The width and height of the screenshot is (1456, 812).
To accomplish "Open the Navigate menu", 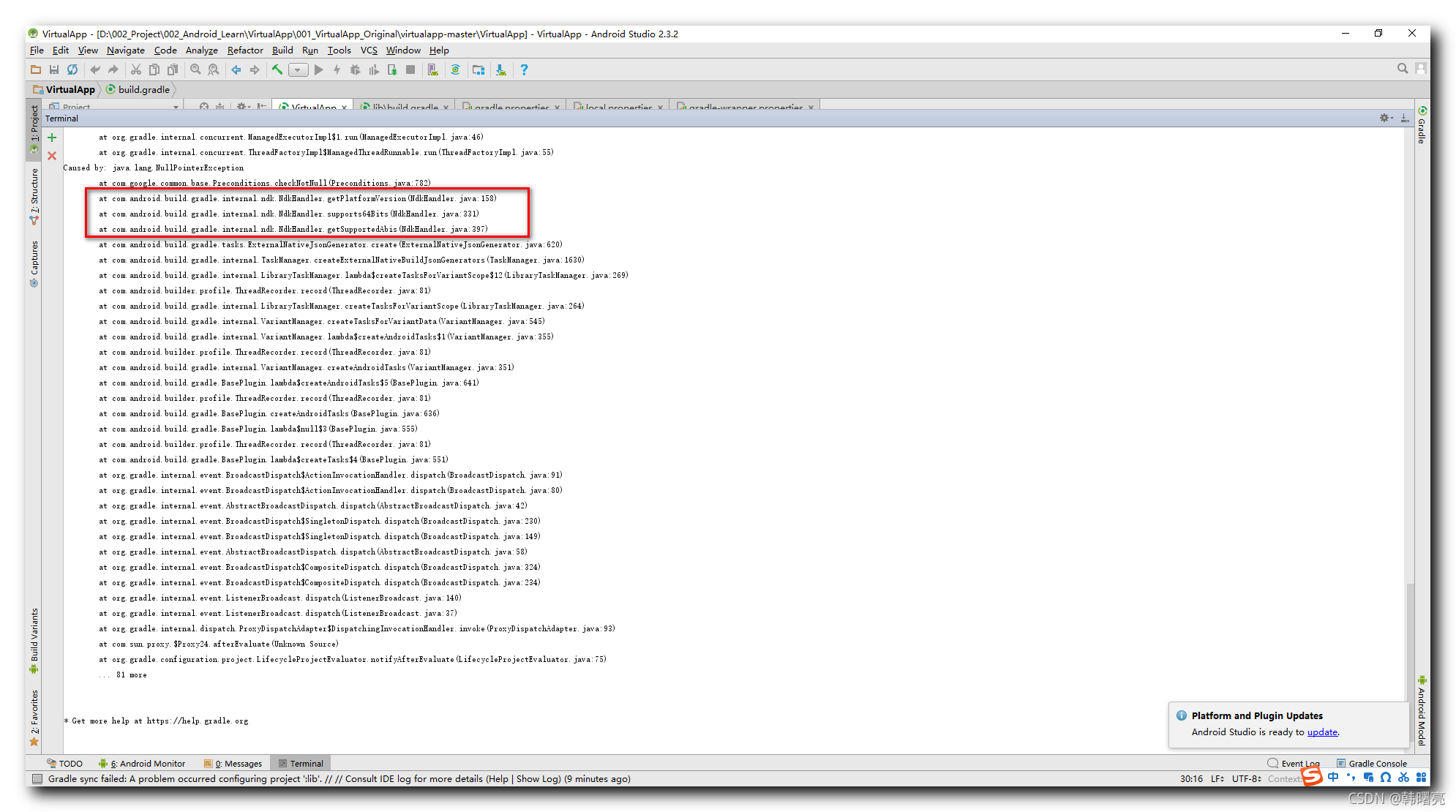I will (x=125, y=50).
